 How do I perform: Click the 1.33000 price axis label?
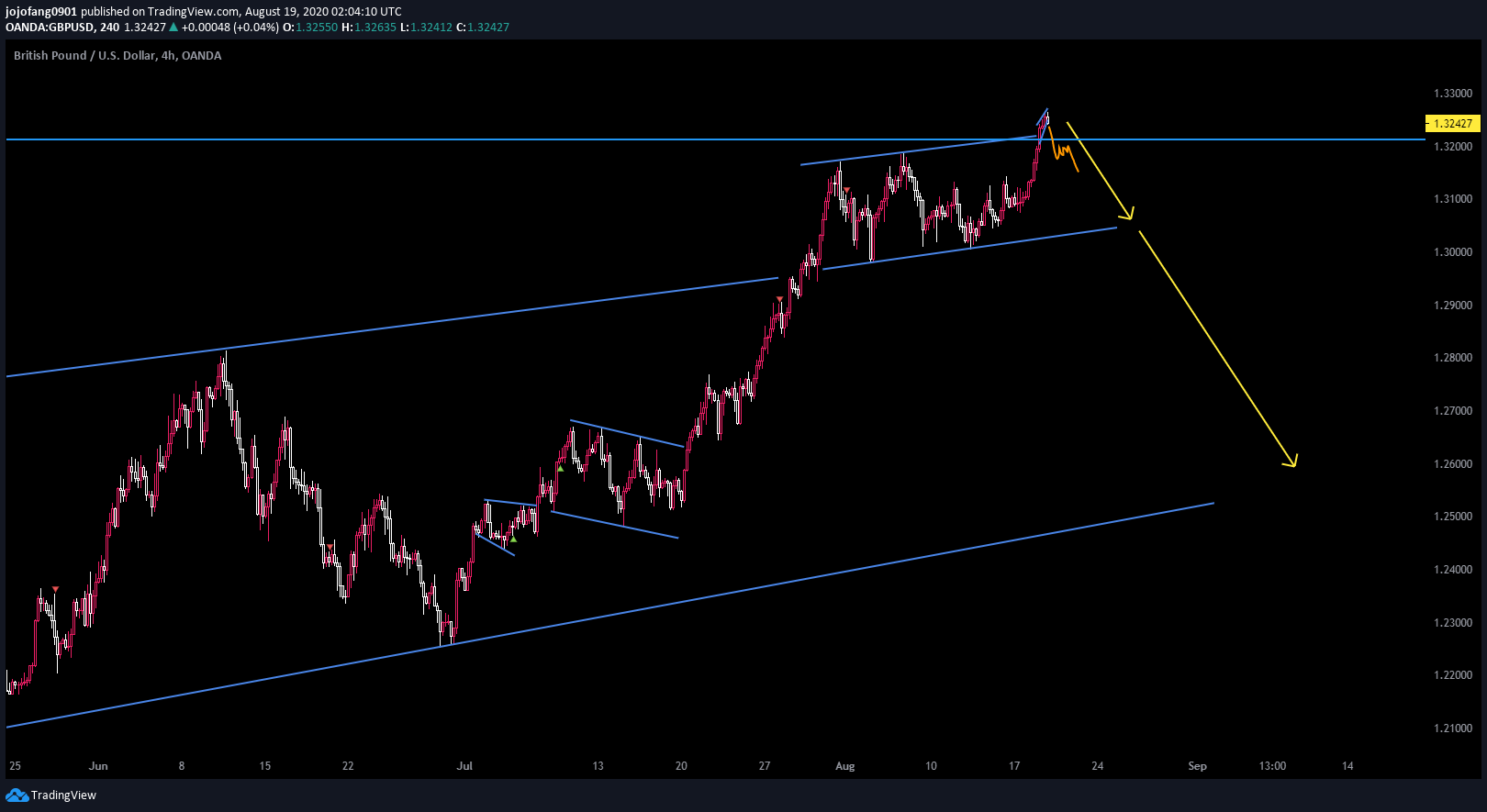1453,94
